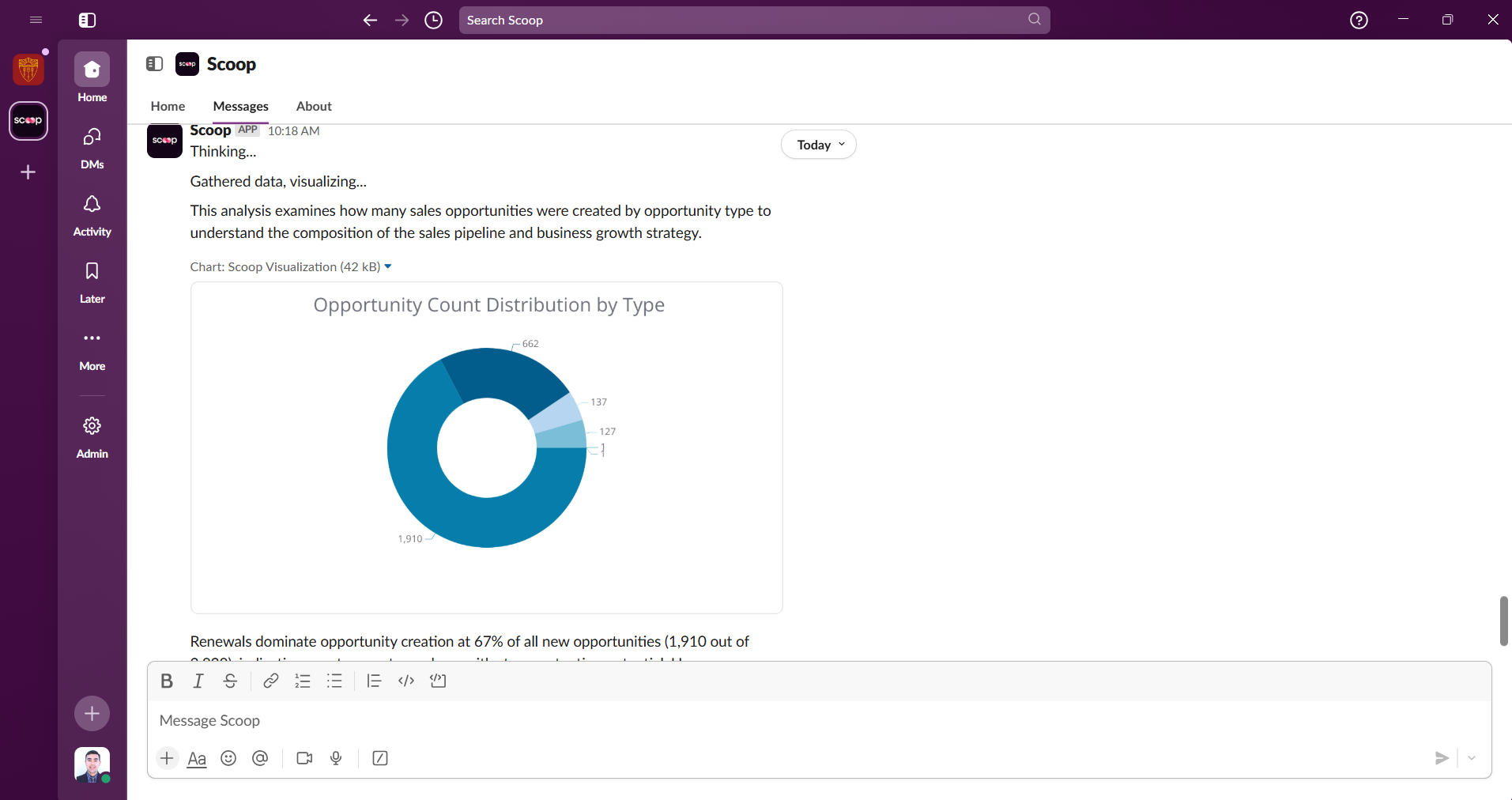The image size is (1512, 800).
Task: Mention someone with the @ icon
Action: click(260, 758)
